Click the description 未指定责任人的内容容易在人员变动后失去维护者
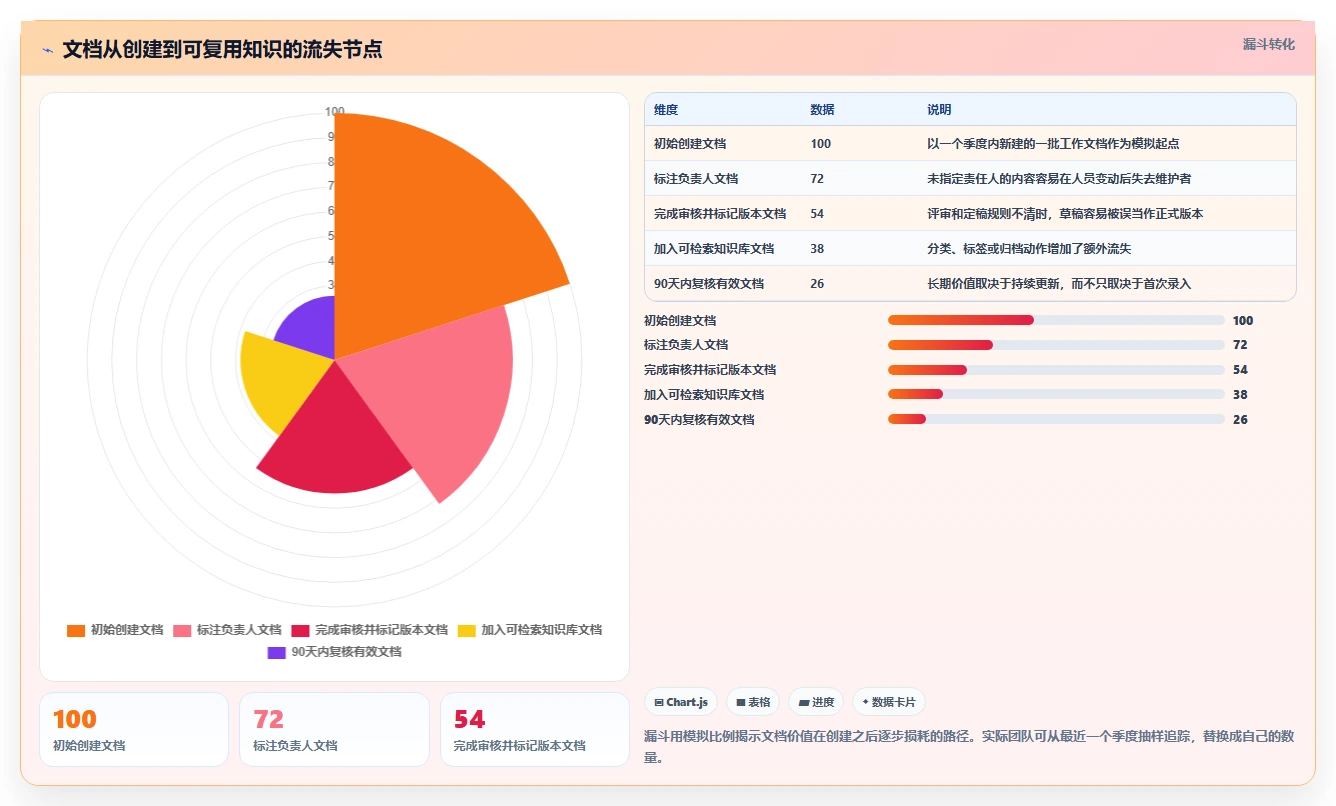Image resolution: width=1336 pixels, height=806 pixels. [1059, 179]
